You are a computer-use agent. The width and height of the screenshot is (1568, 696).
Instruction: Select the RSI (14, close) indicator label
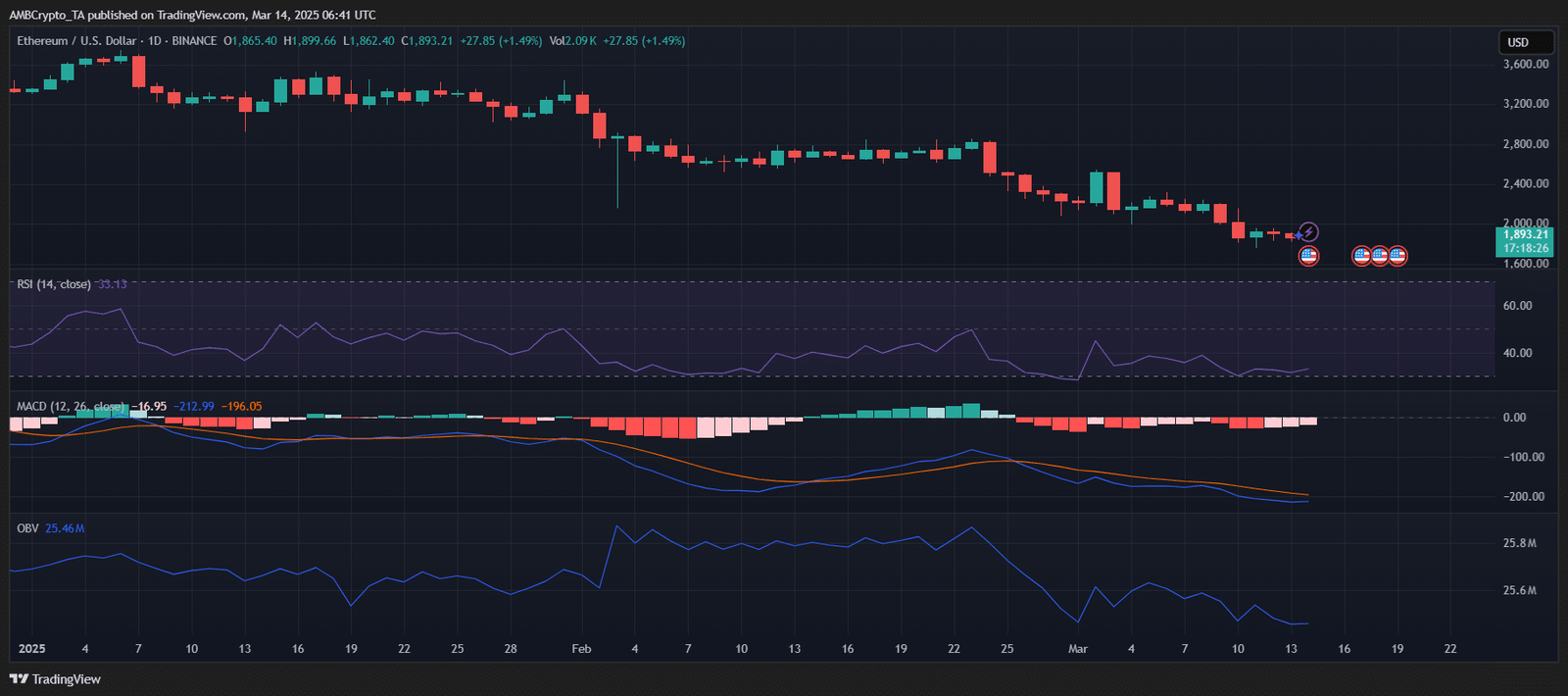pos(54,284)
